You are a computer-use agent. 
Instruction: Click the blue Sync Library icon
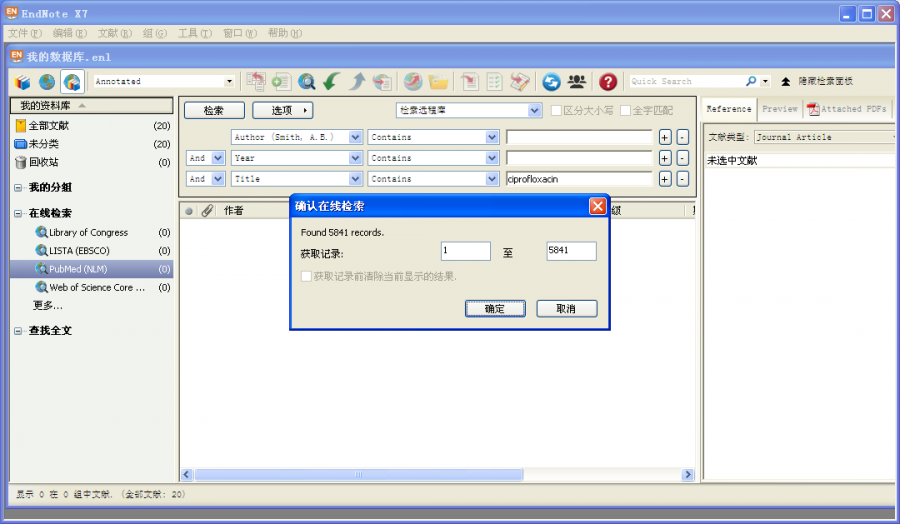point(551,81)
